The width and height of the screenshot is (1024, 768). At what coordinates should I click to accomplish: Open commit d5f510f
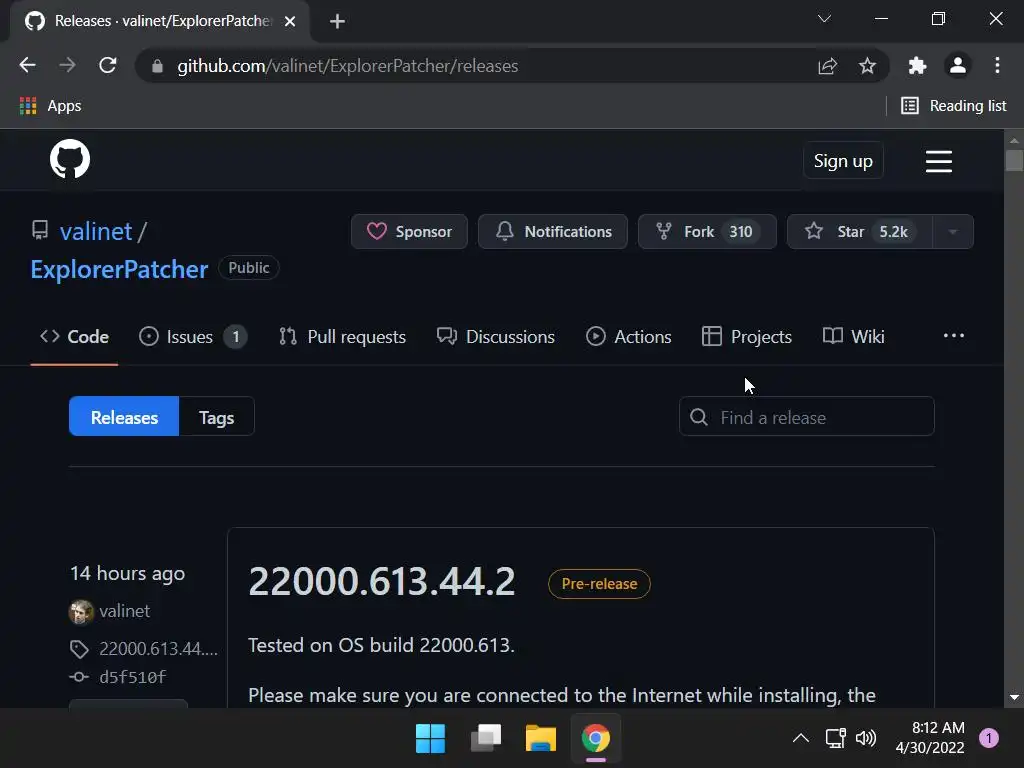[133, 677]
